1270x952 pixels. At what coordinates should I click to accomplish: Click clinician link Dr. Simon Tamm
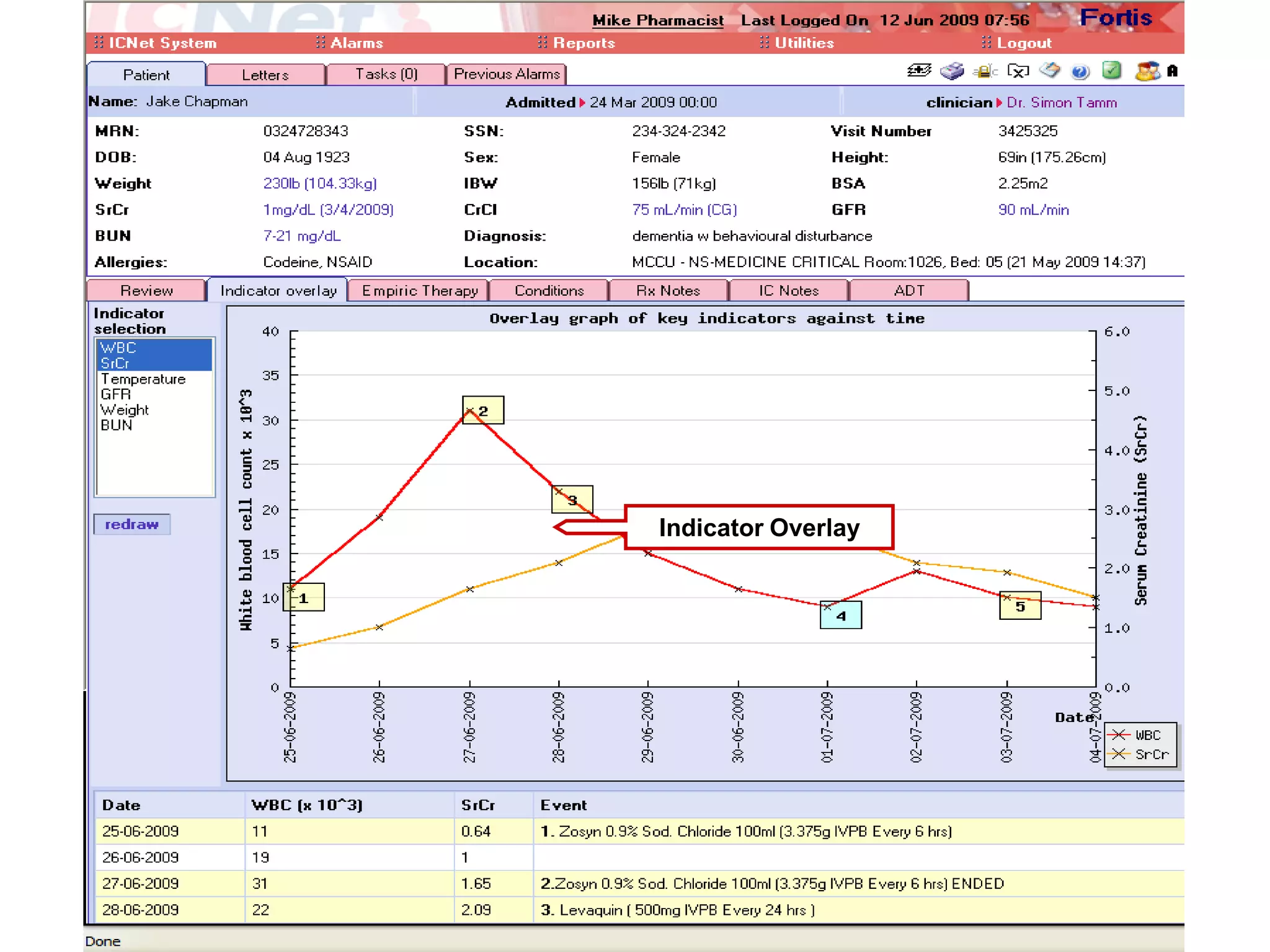(x=1062, y=103)
